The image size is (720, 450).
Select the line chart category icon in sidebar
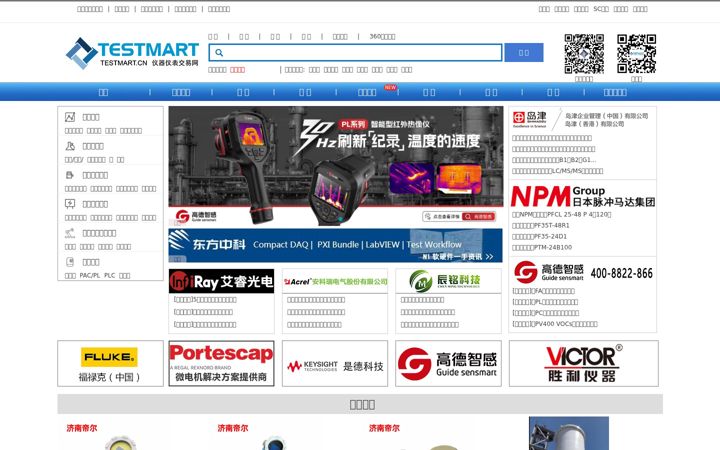point(70,117)
